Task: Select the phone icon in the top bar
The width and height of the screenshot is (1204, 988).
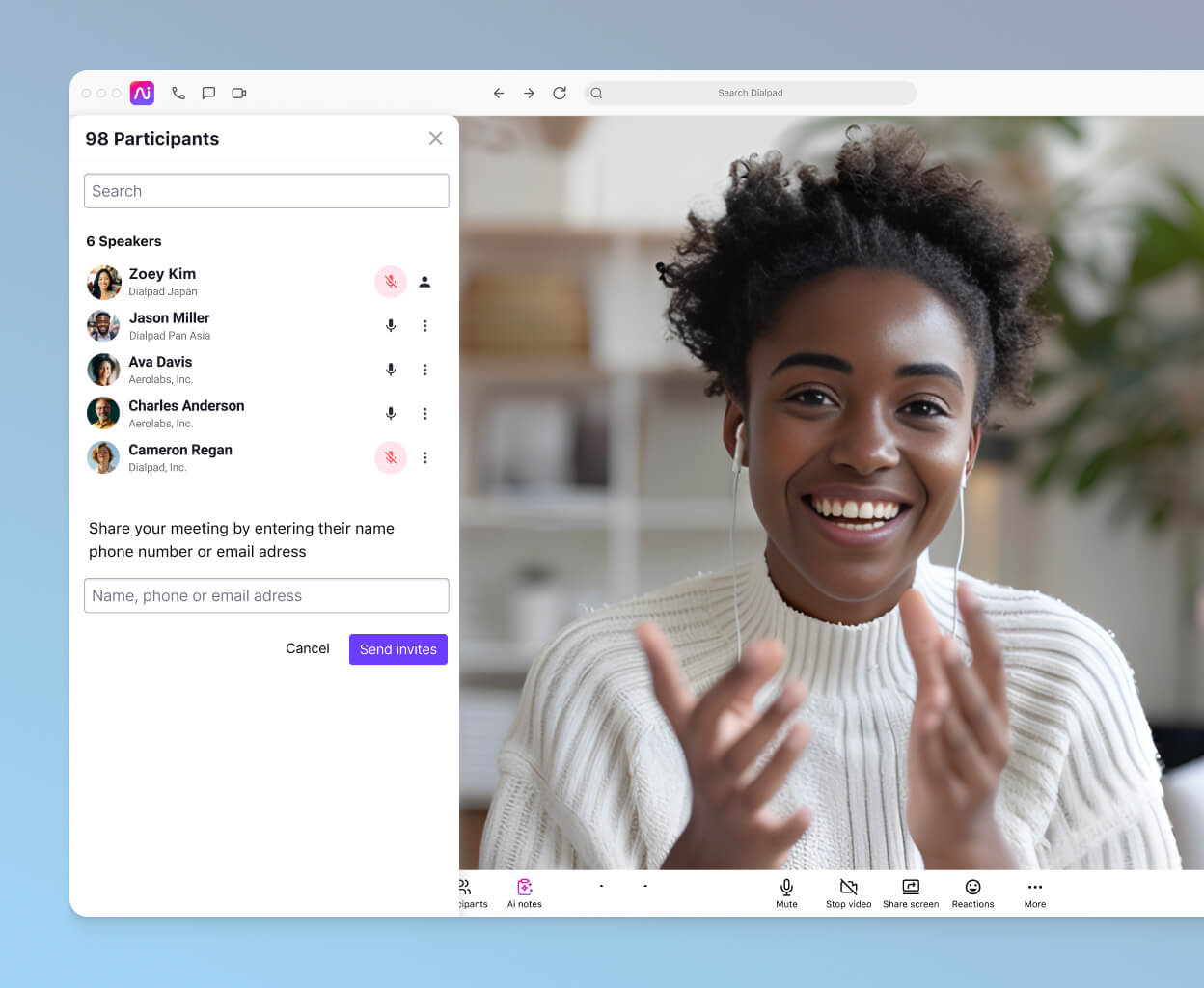Action: coord(178,93)
